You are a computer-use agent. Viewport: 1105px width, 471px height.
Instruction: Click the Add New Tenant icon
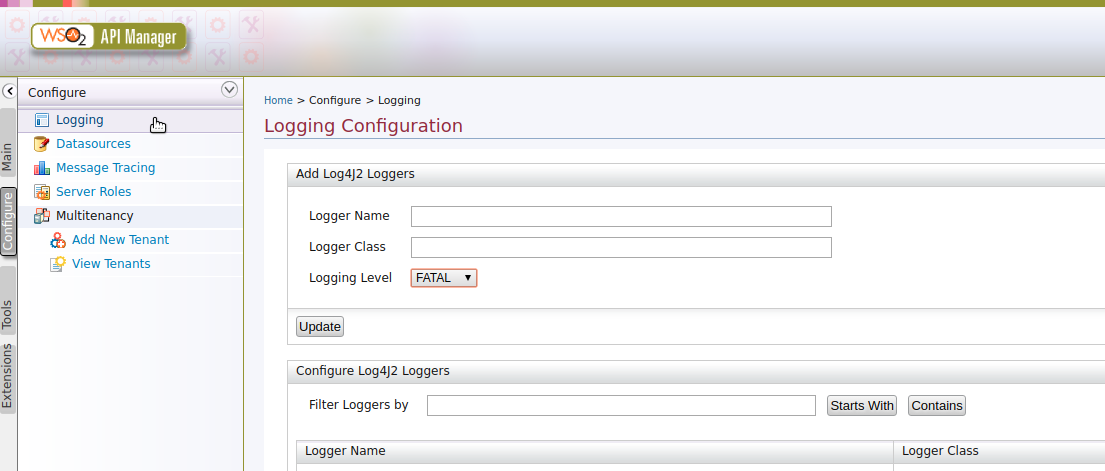click(58, 240)
